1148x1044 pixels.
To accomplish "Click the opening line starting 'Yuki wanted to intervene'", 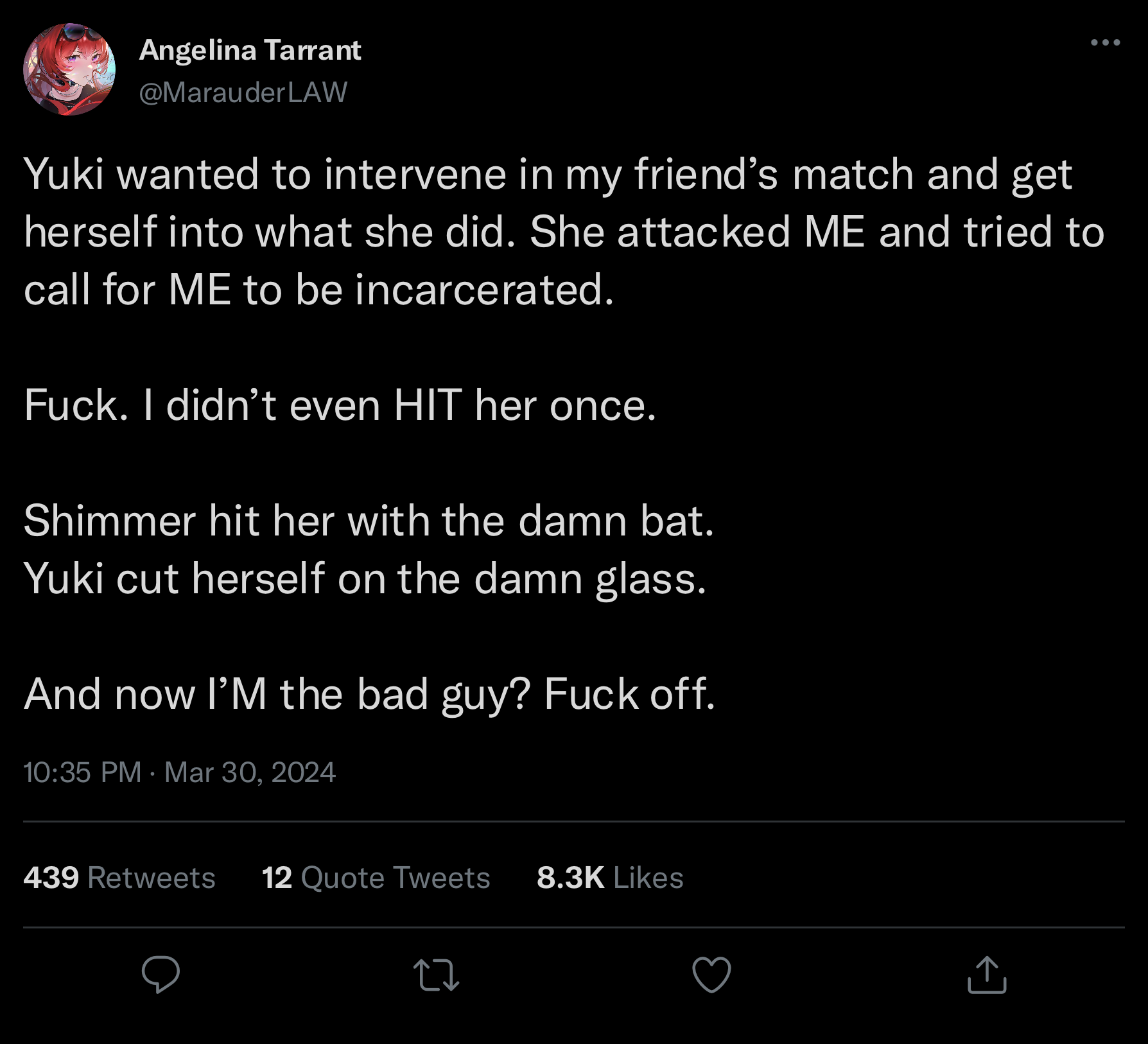I will click(548, 174).
